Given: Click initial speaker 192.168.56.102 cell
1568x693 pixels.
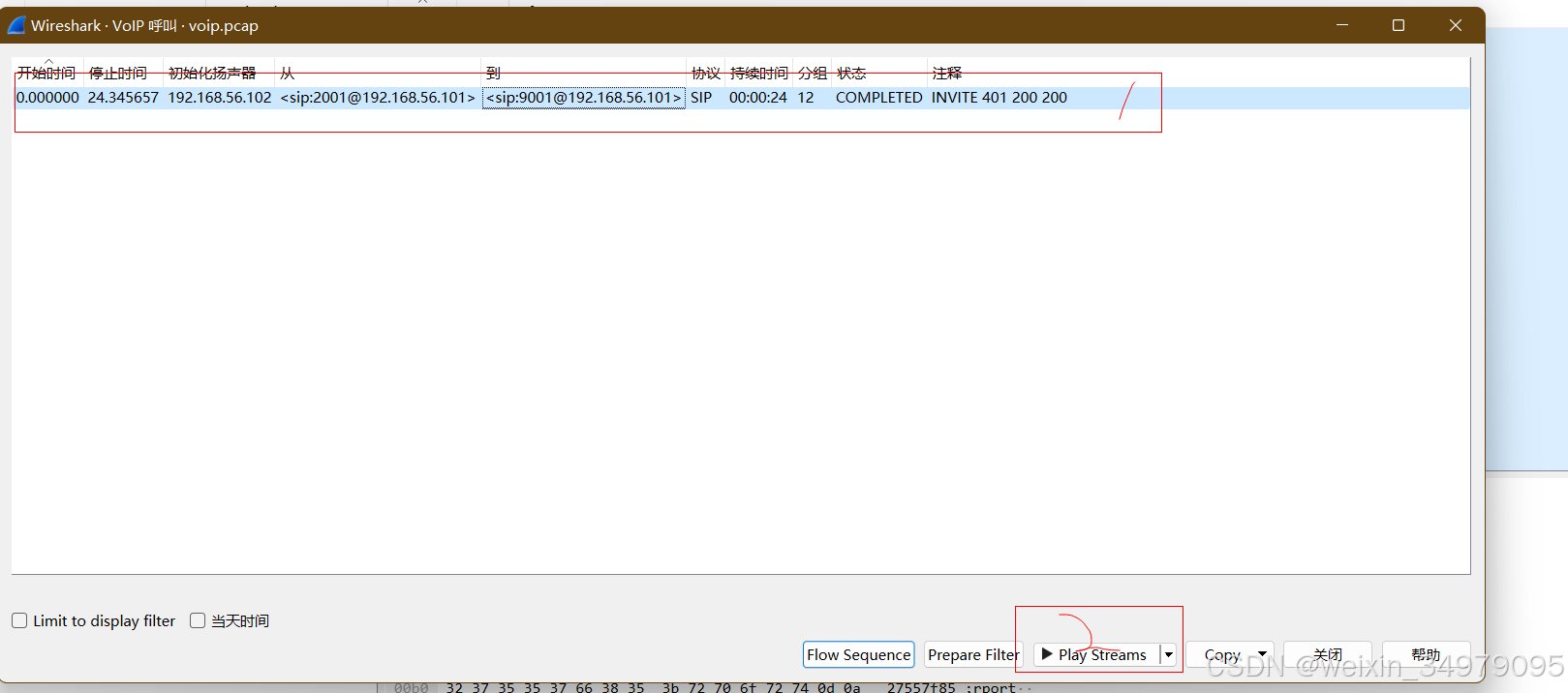Looking at the screenshot, I should [x=220, y=98].
